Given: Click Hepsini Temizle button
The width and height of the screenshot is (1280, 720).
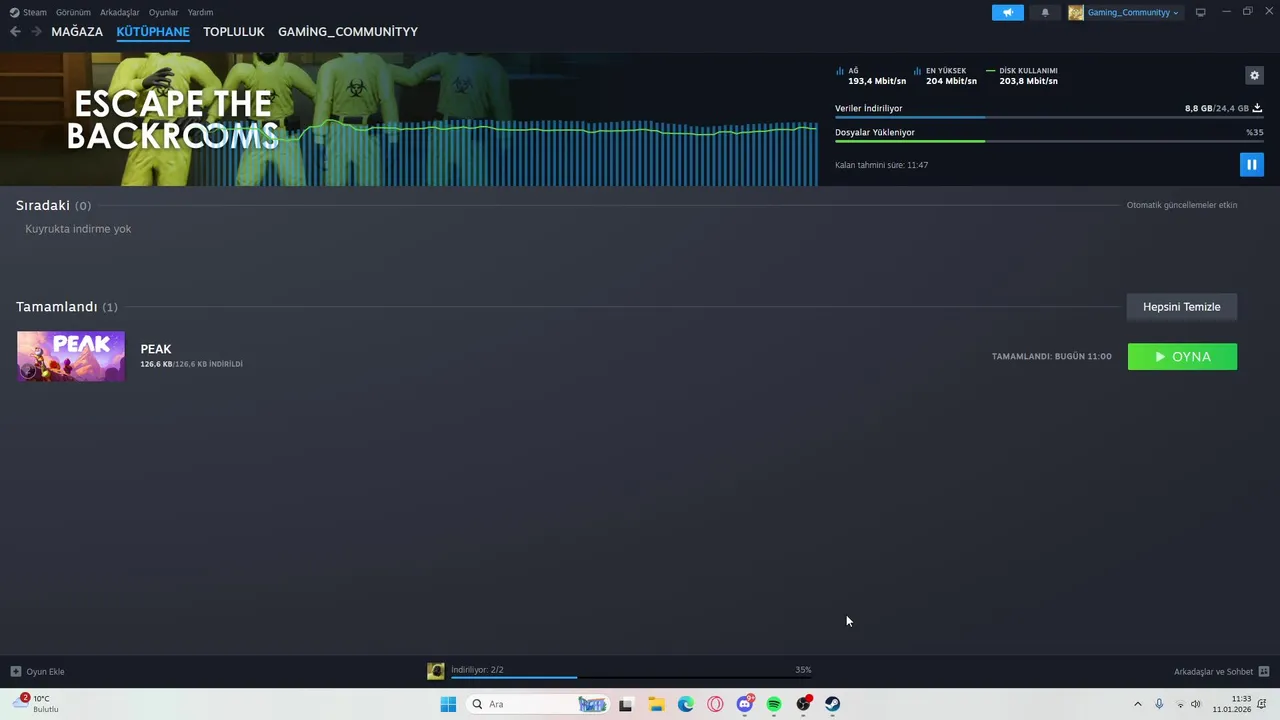Looking at the screenshot, I should point(1182,307).
